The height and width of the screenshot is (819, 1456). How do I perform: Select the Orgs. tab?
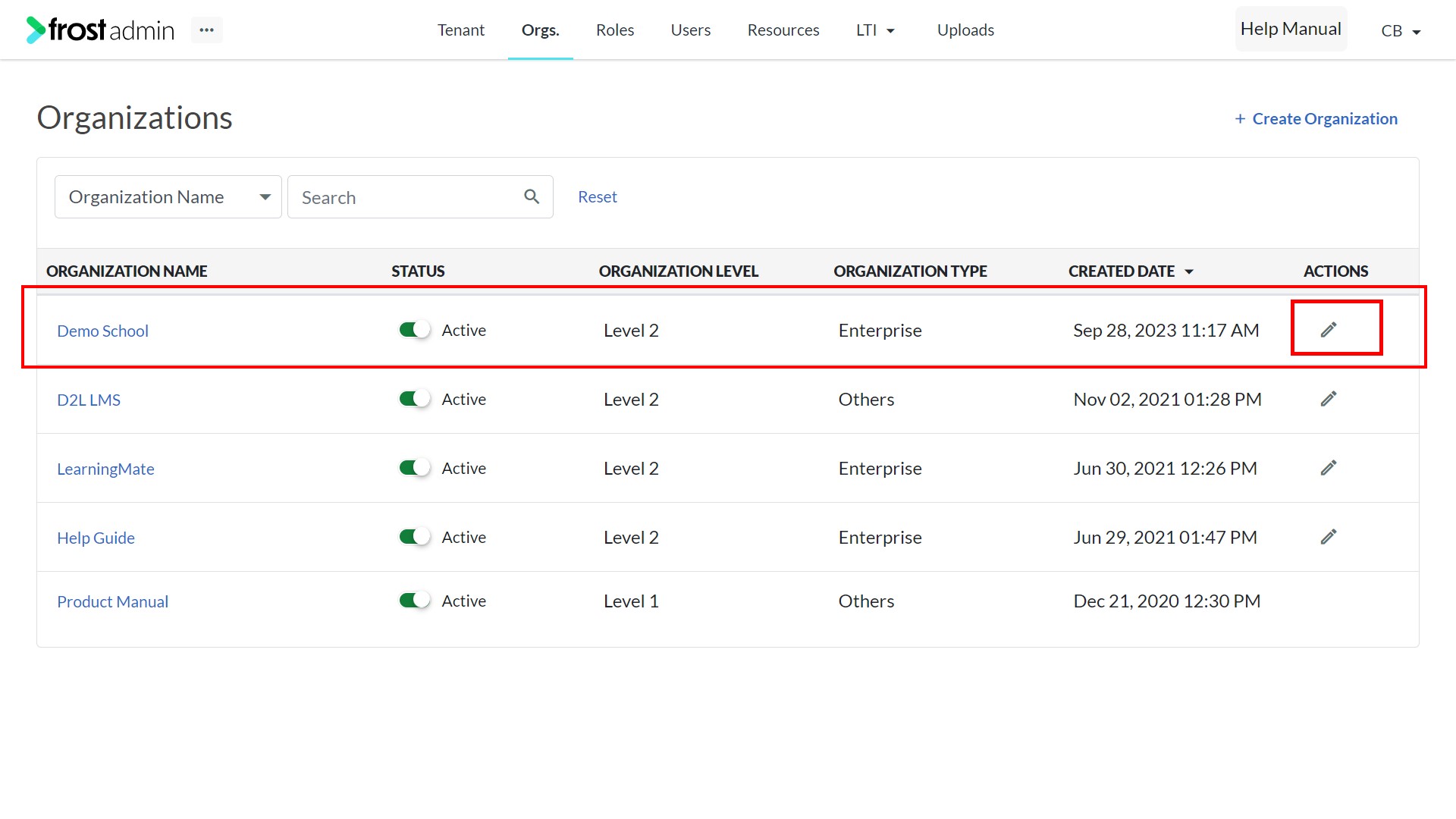pyautogui.click(x=540, y=30)
